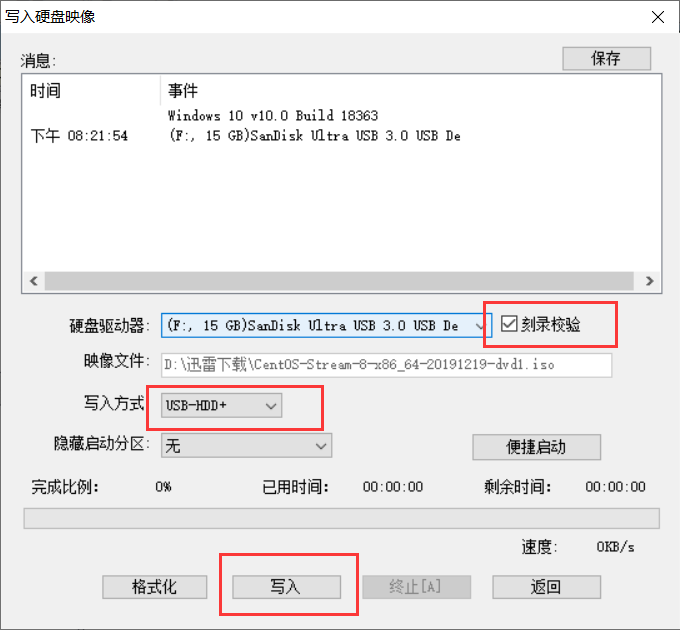Select the SanDisk Ultra USB message row

342,136
